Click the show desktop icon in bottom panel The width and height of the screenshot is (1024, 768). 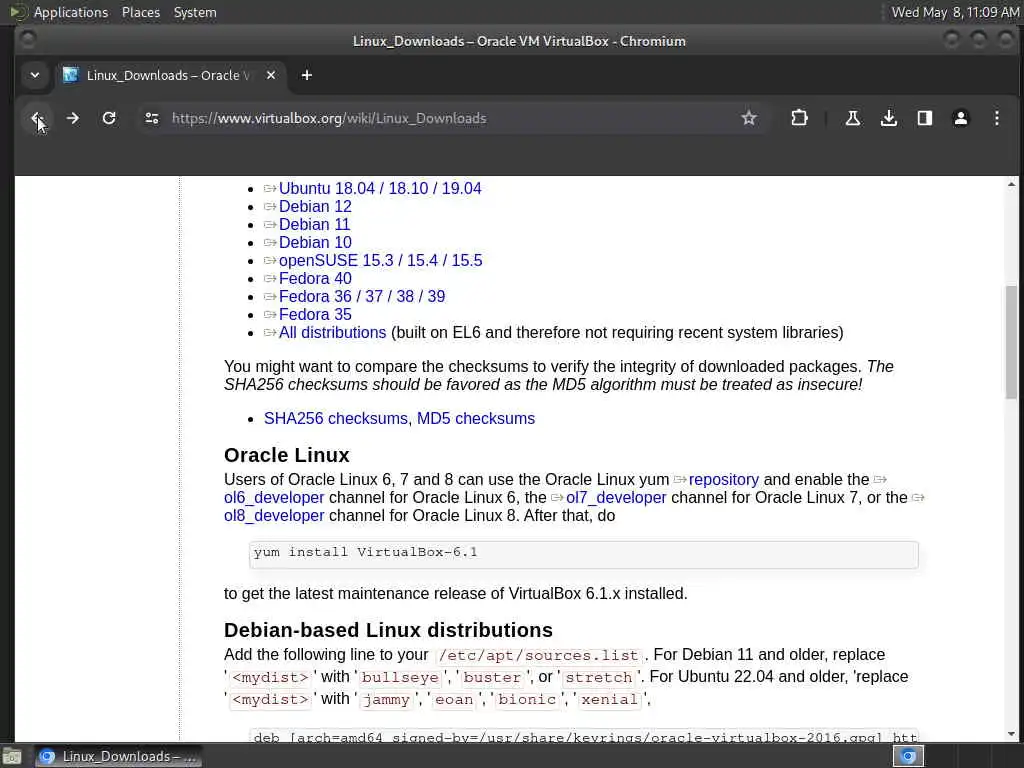click(12, 757)
